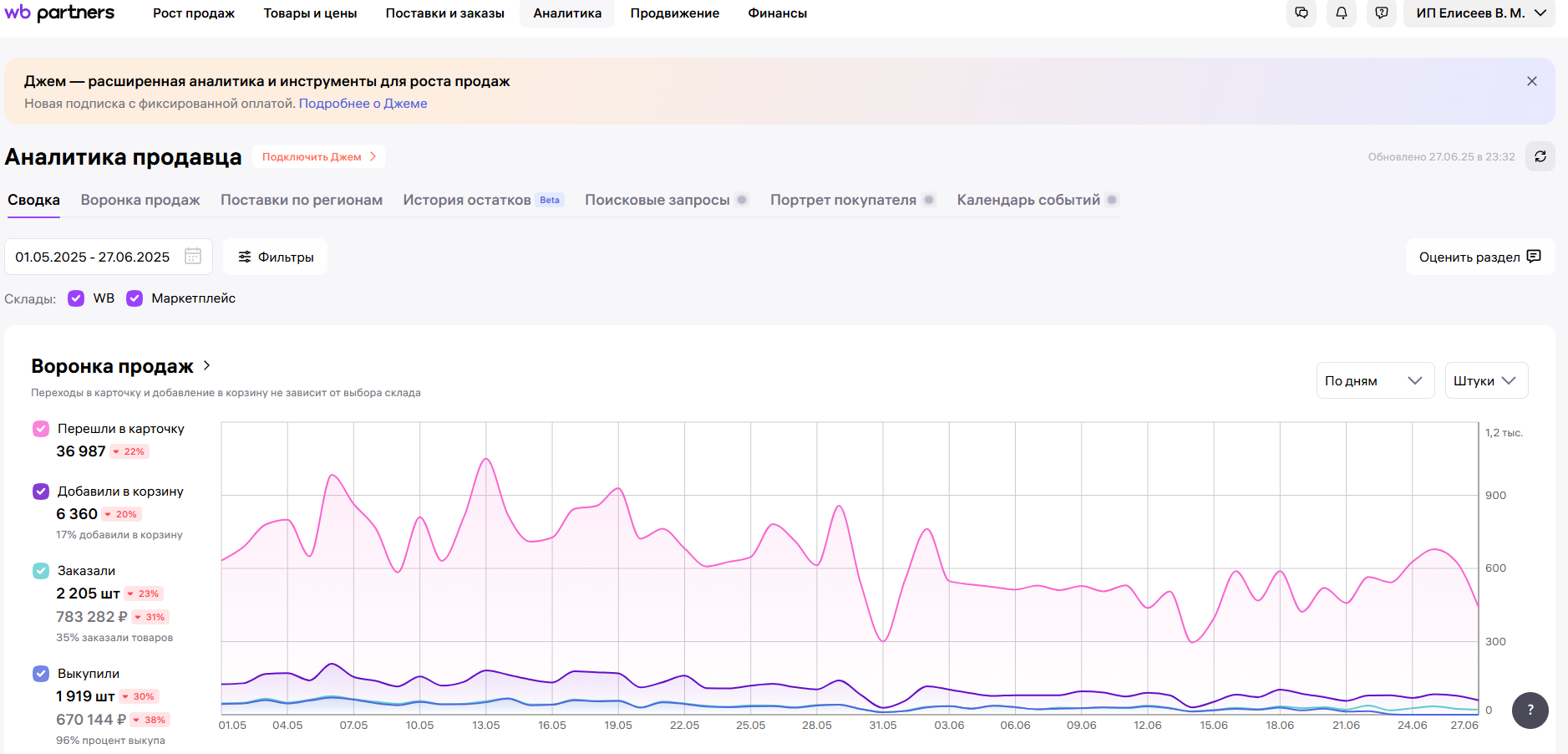Click the 6 360 added to cart value
Screen dimensions: 1568x754
[x=77, y=514]
